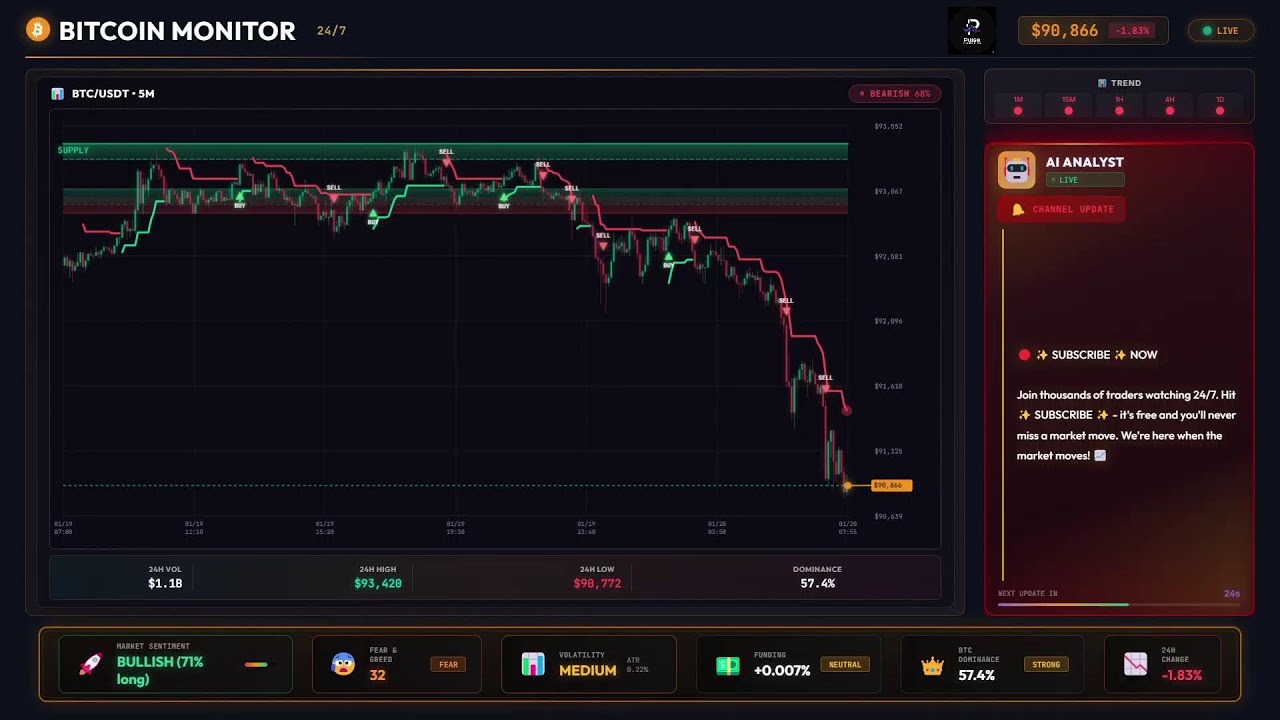The width and height of the screenshot is (1280, 720).
Task: Click the -1.83% badge beside $90,866 header
Action: (1132, 31)
